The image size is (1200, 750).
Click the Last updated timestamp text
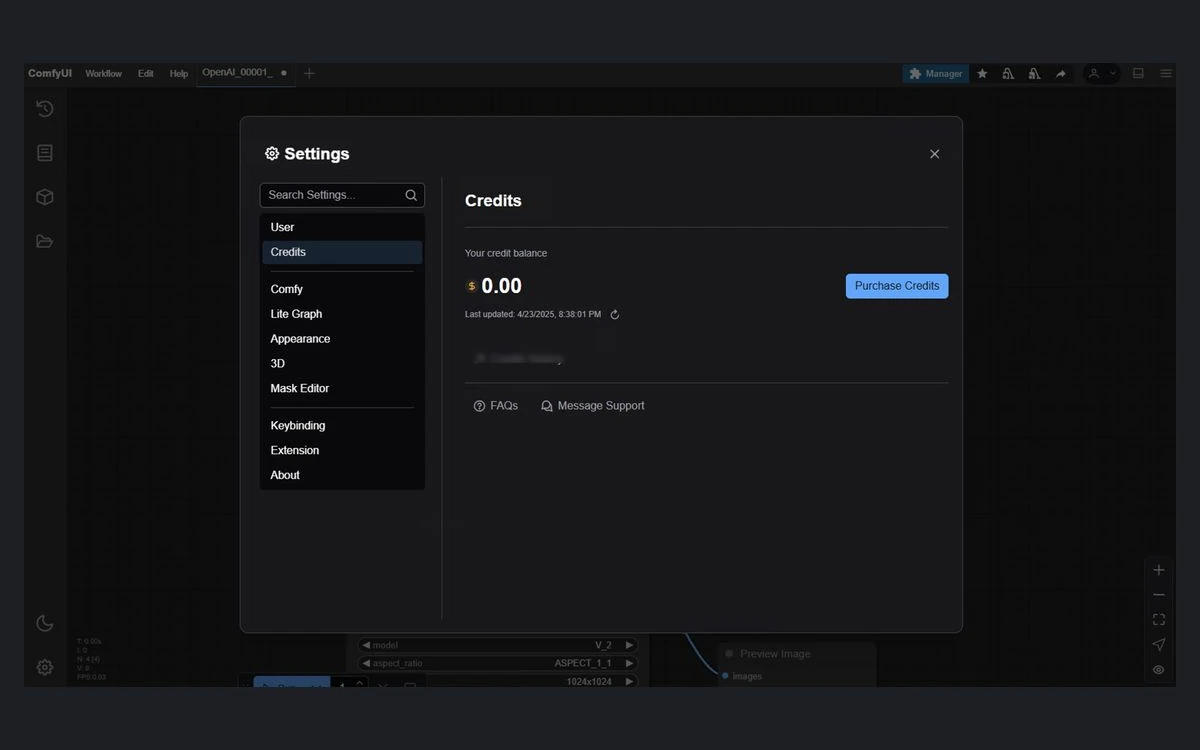coord(533,315)
